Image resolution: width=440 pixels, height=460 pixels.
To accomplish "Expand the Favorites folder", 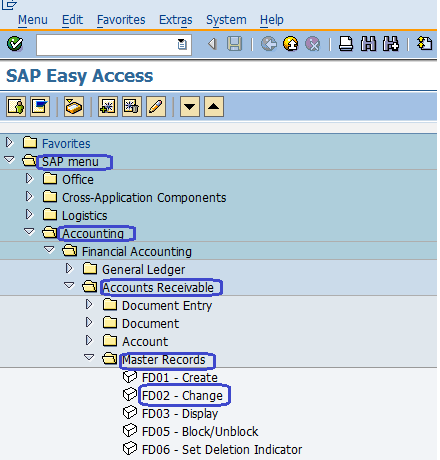I will tap(9, 143).
